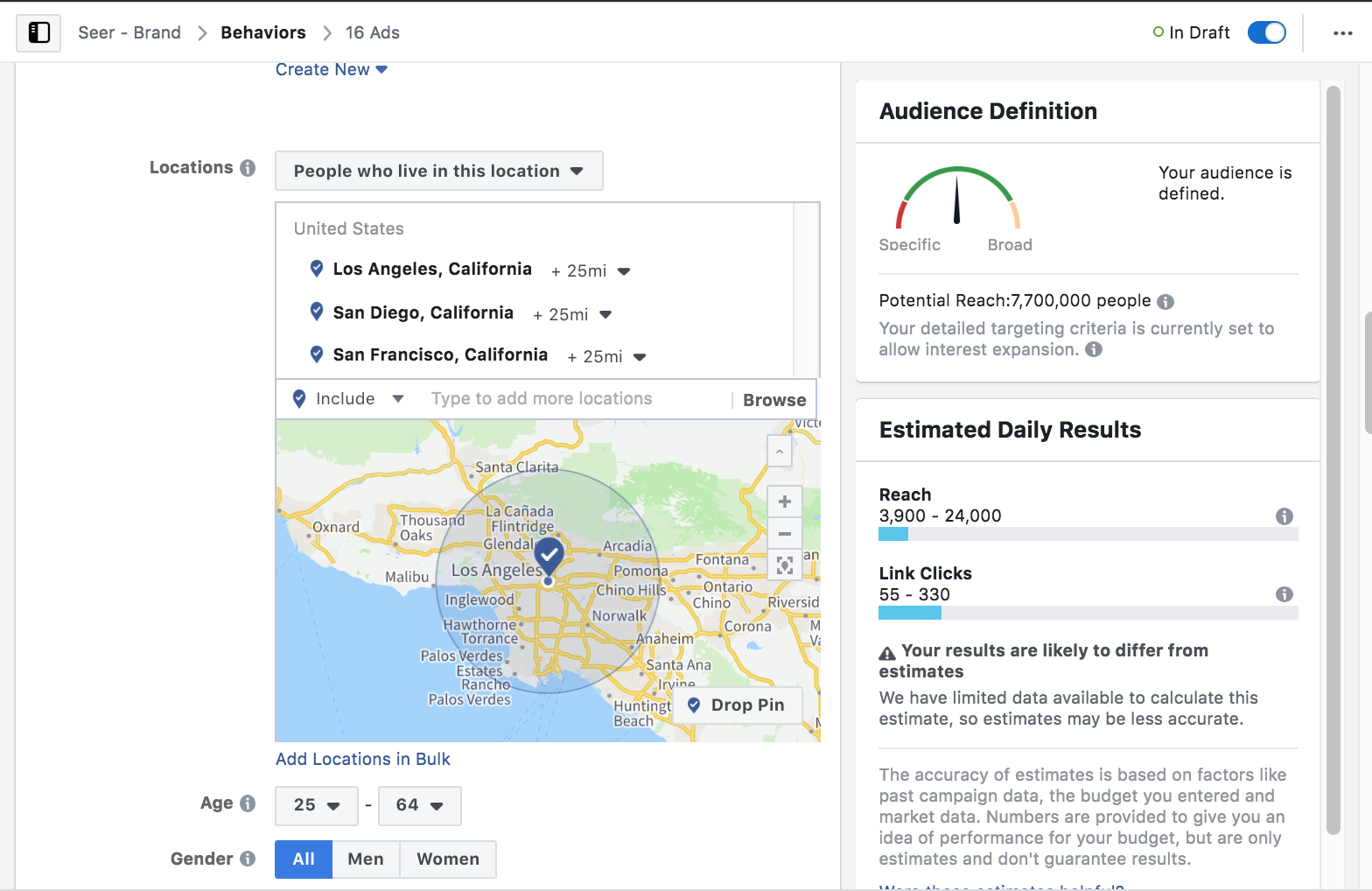This screenshot has height=891, width=1372.
Task: Select Men gender option
Action: [x=365, y=859]
